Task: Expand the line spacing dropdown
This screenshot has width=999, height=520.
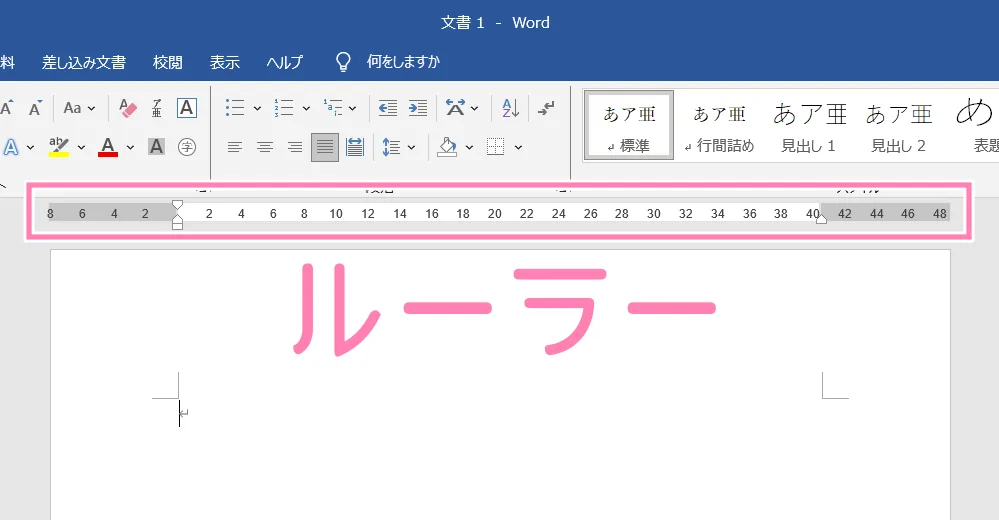Action: 412,148
